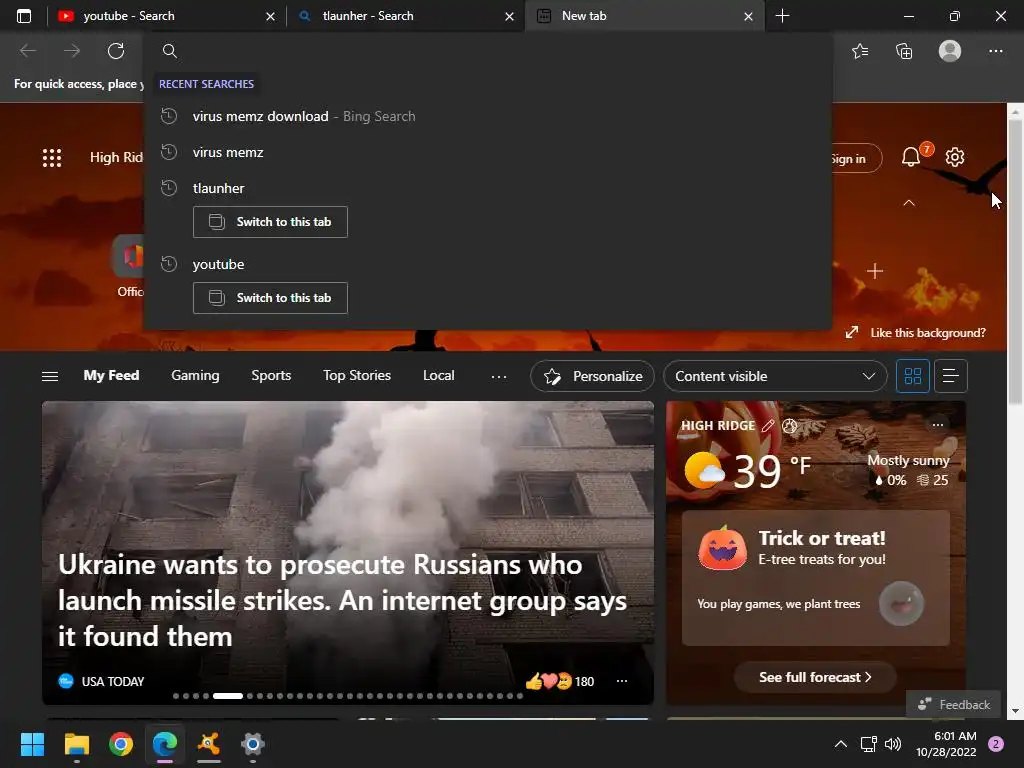Click Switch to this tab under youtube
Viewport: 1024px width, 768px height.
tap(270, 298)
